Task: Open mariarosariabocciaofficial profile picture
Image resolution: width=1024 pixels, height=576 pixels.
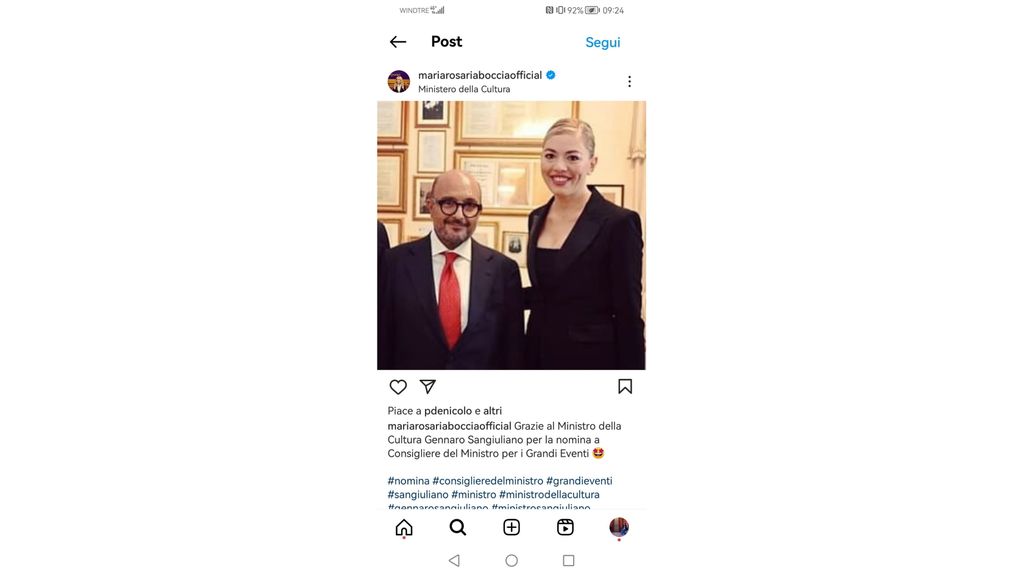Action: pos(398,82)
